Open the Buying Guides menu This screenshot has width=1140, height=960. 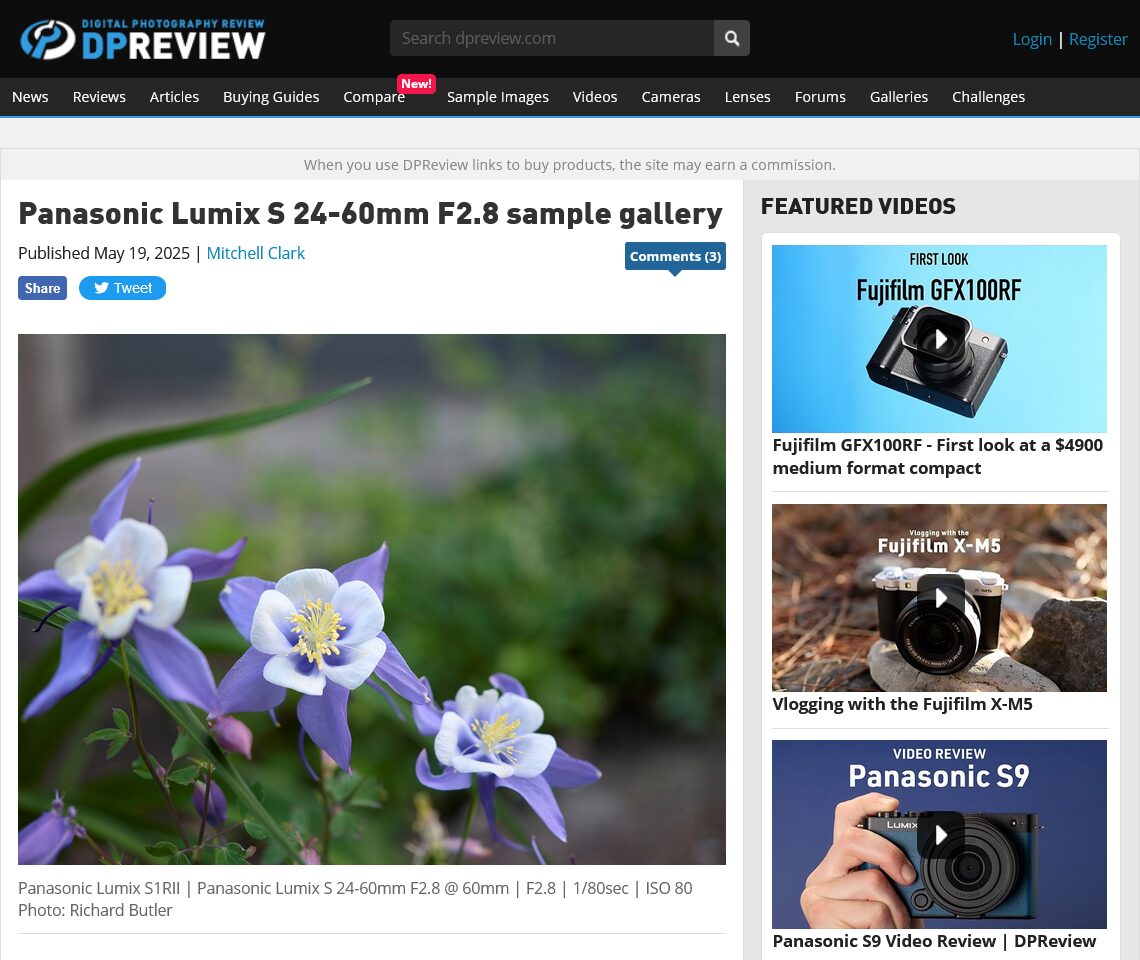[x=271, y=97]
